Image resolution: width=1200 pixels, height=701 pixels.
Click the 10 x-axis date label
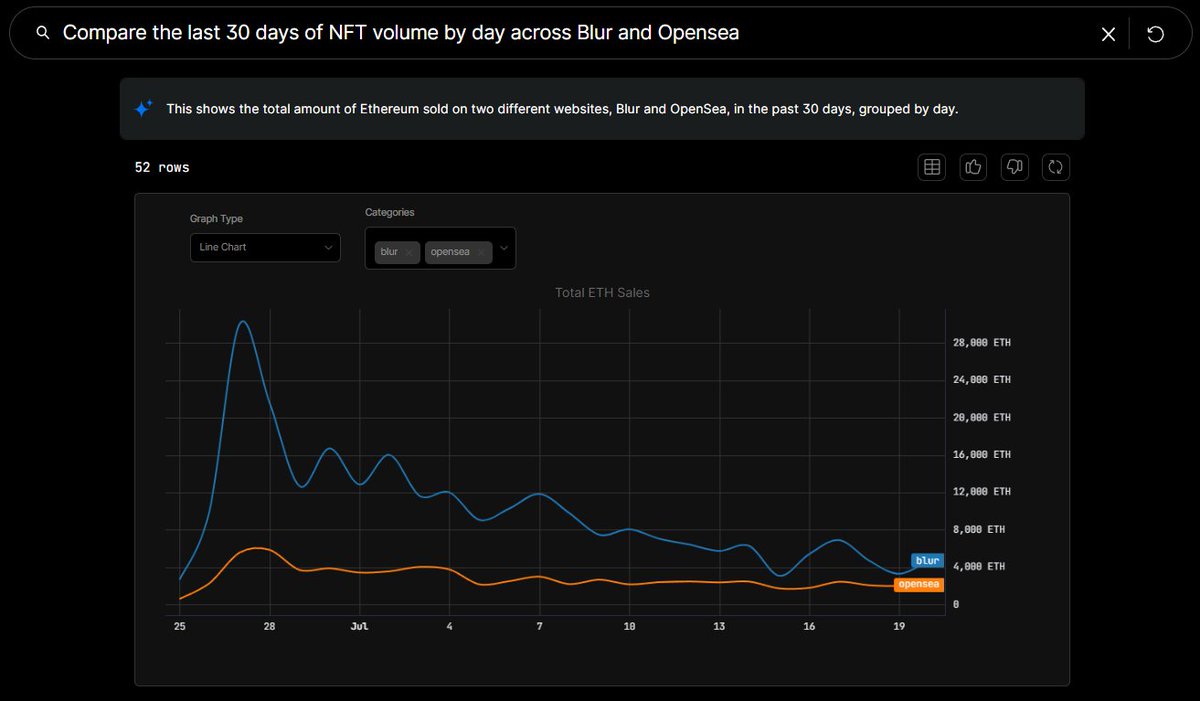point(629,626)
